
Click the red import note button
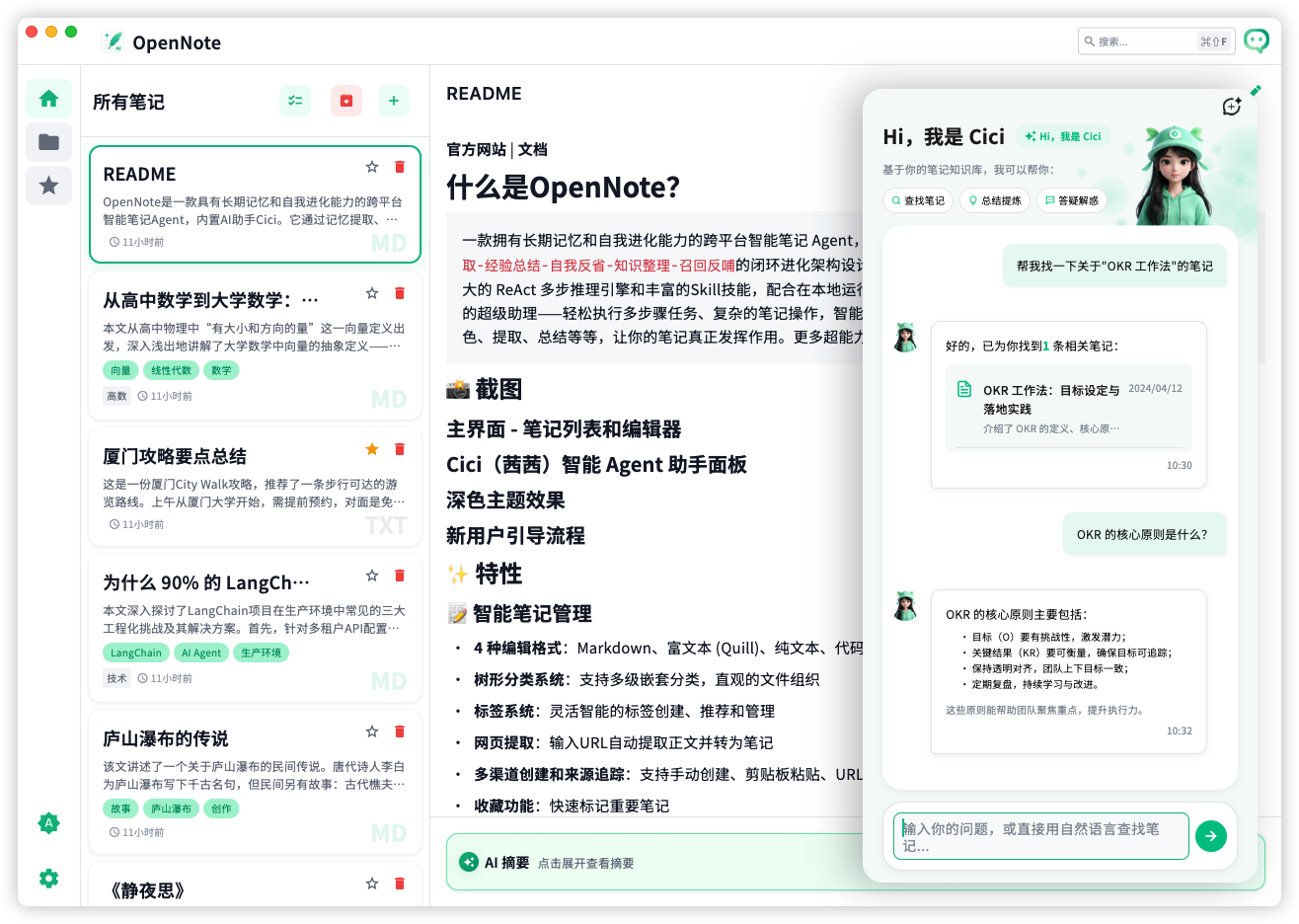pyautogui.click(x=346, y=101)
